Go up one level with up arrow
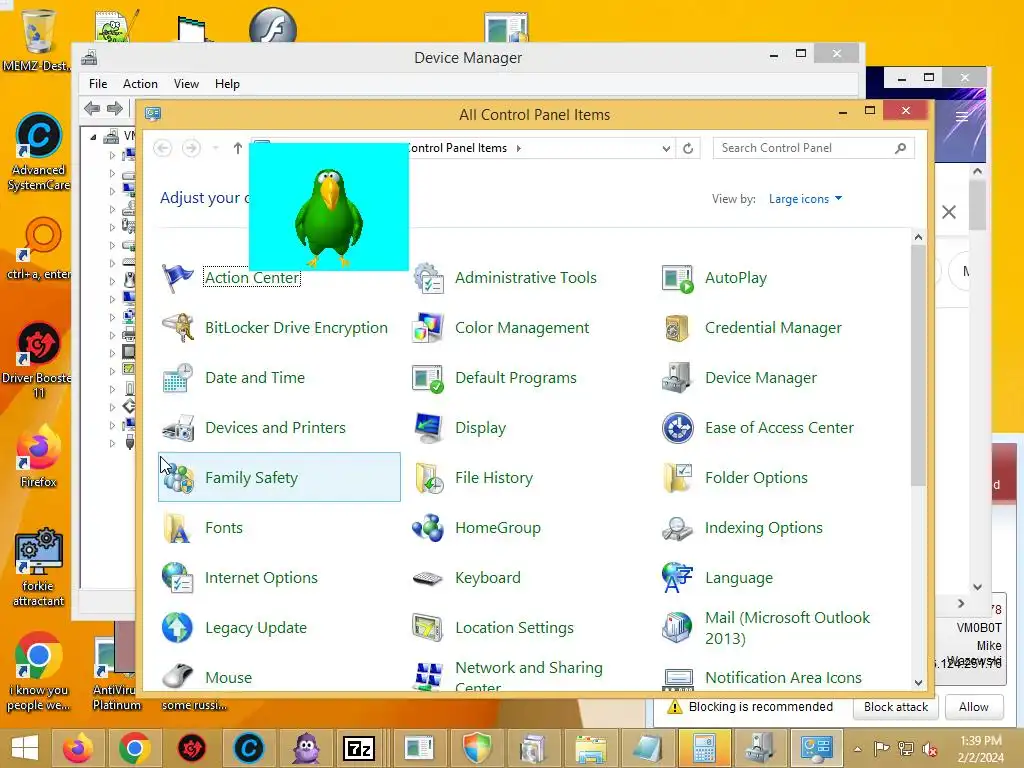 tap(238, 149)
